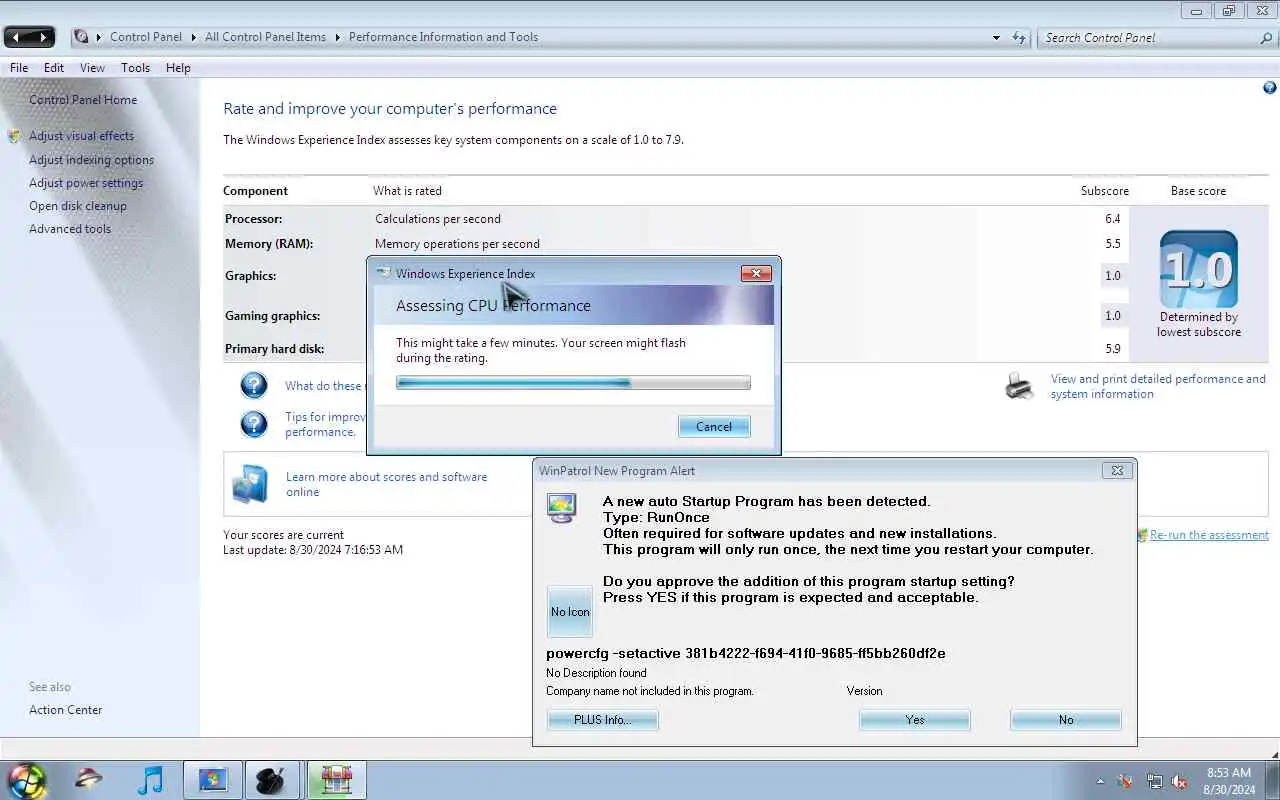This screenshot has width=1280, height=800.
Task: Click the monitor icon in WinPatrol alert
Action: tap(561, 507)
